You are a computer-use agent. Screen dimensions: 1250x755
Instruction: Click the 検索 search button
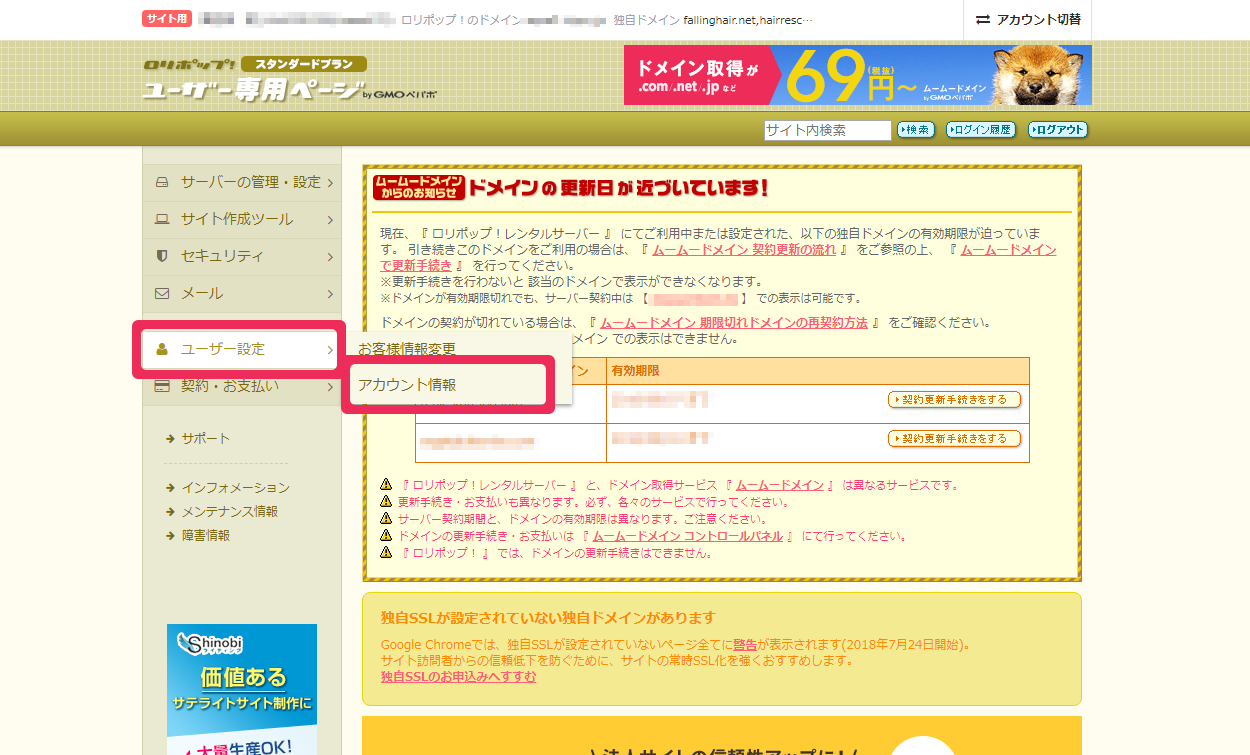point(915,130)
